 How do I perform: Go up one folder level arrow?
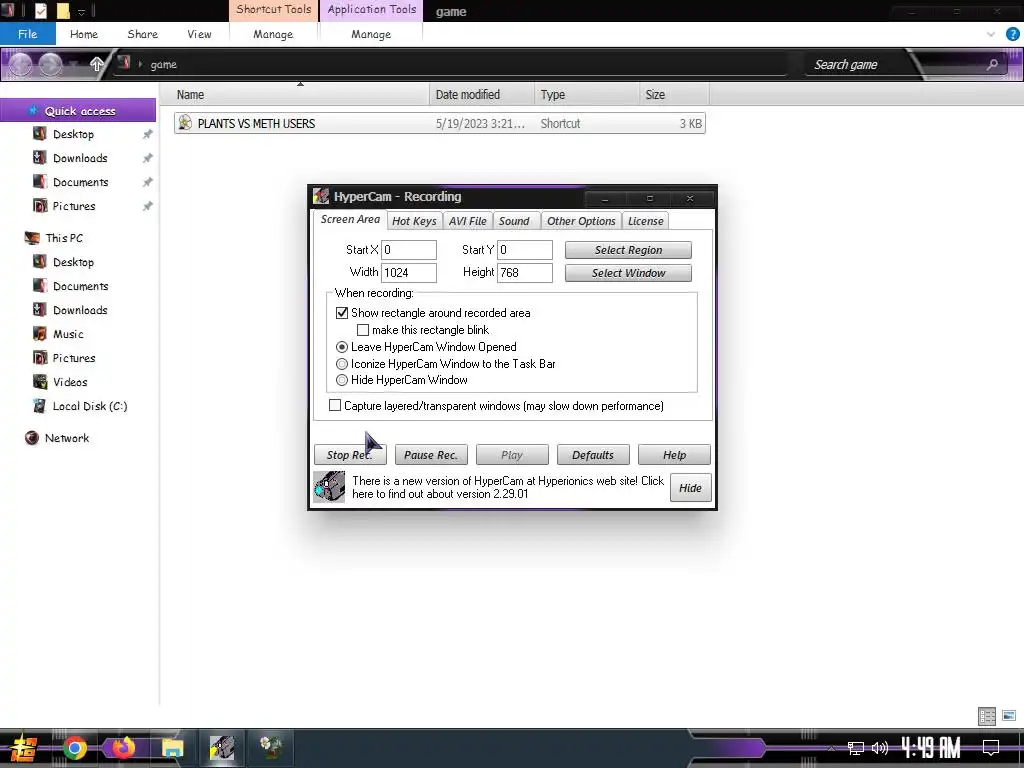tap(97, 64)
